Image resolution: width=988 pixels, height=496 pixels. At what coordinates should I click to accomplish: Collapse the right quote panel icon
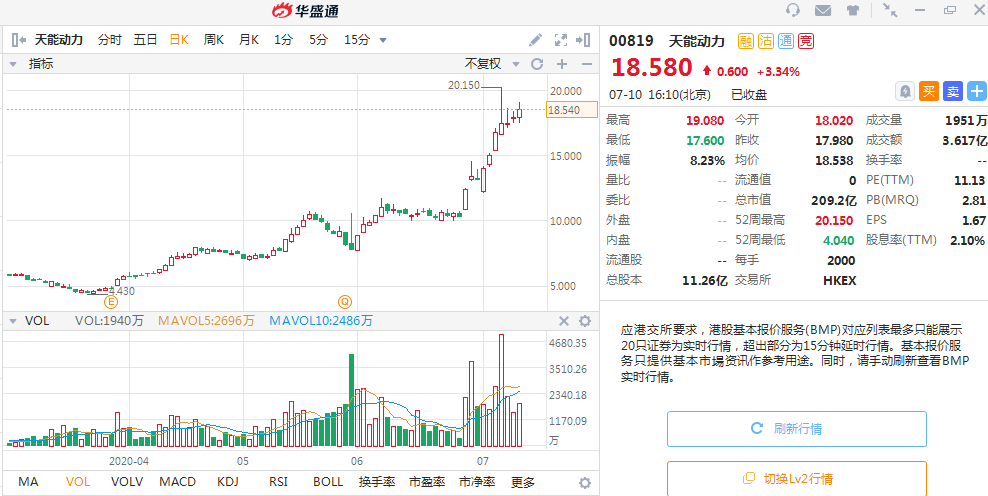(583, 40)
